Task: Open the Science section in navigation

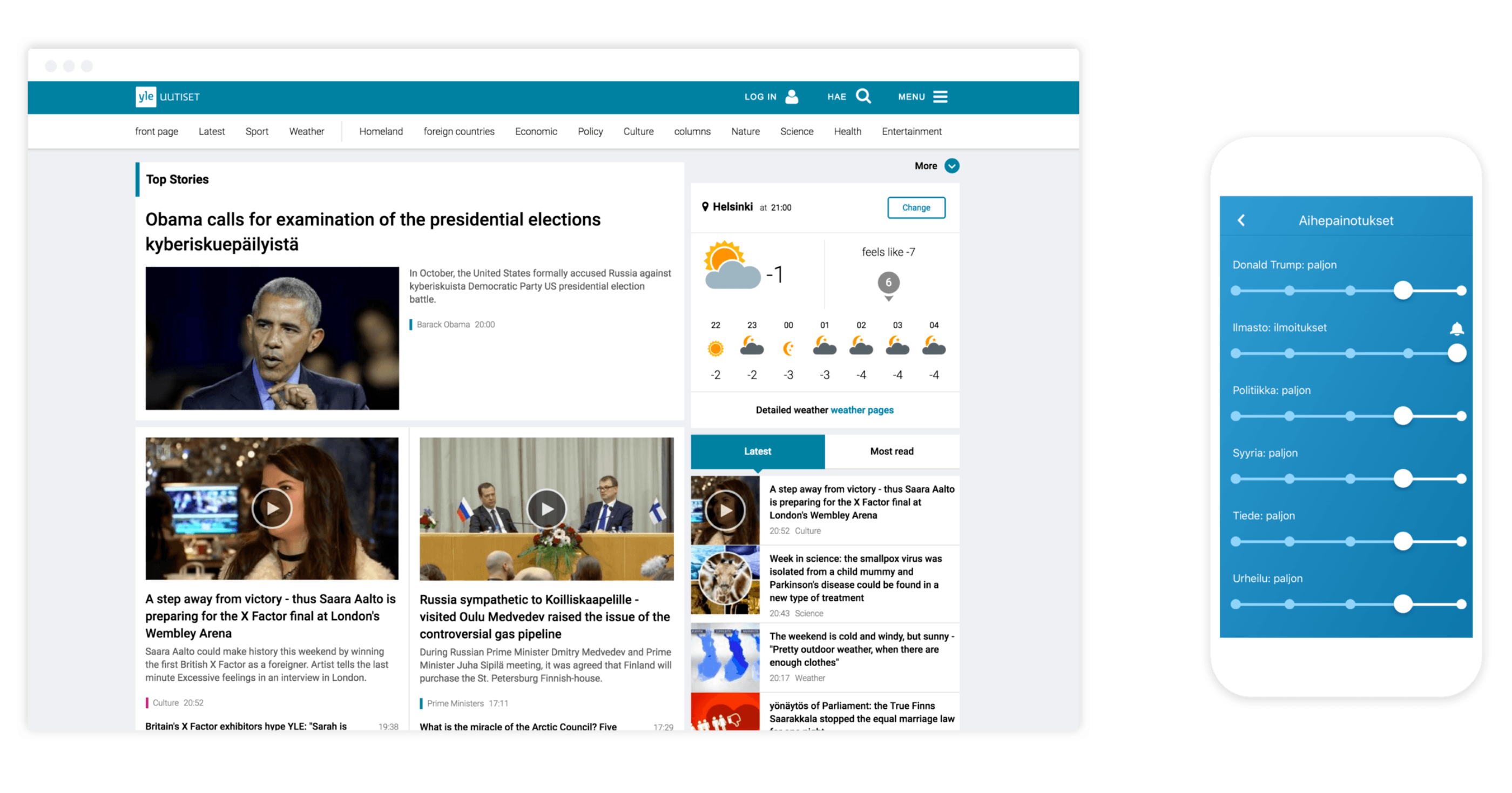Action: [796, 131]
